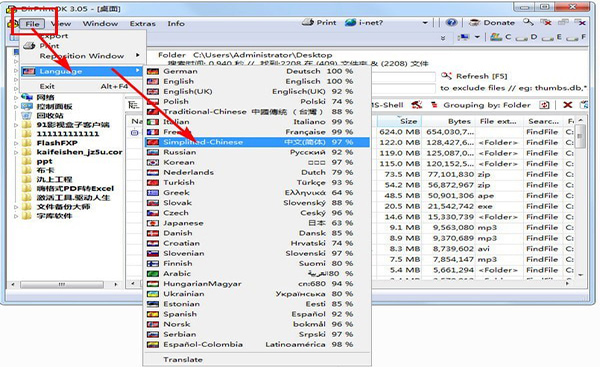600x367 pixels.
Task: Open the Window menu
Action: coord(100,24)
